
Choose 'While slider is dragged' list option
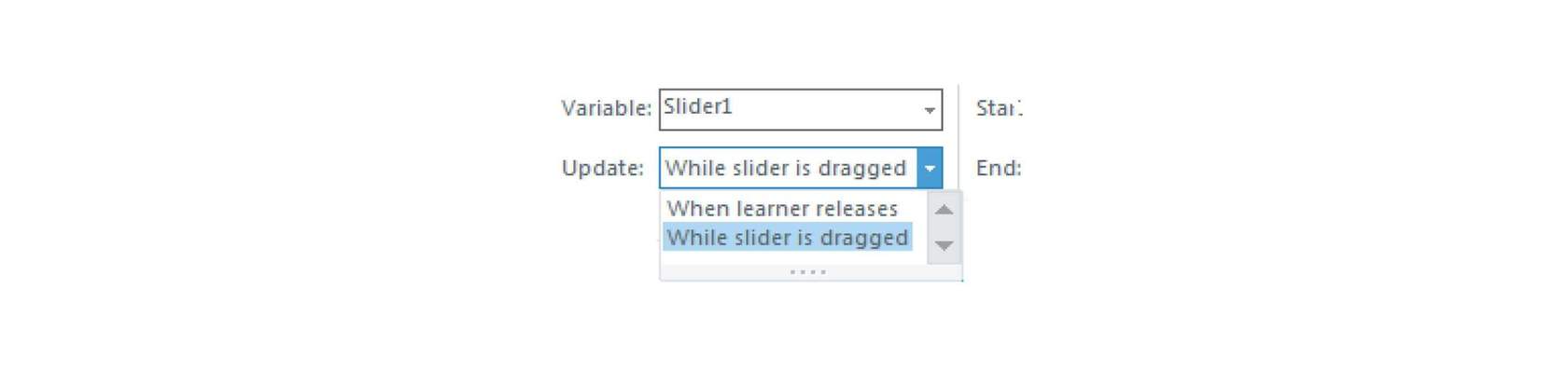point(787,237)
